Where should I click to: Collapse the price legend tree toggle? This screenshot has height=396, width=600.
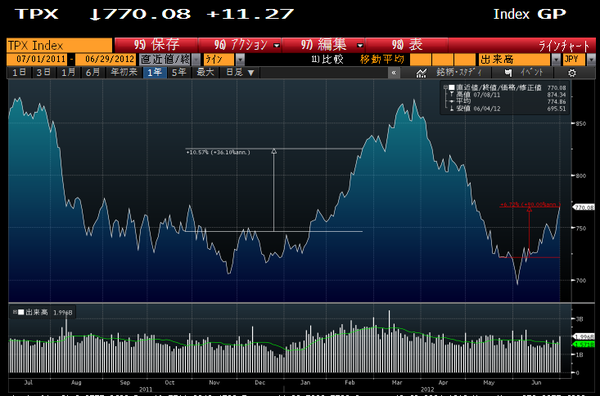[445, 88]
